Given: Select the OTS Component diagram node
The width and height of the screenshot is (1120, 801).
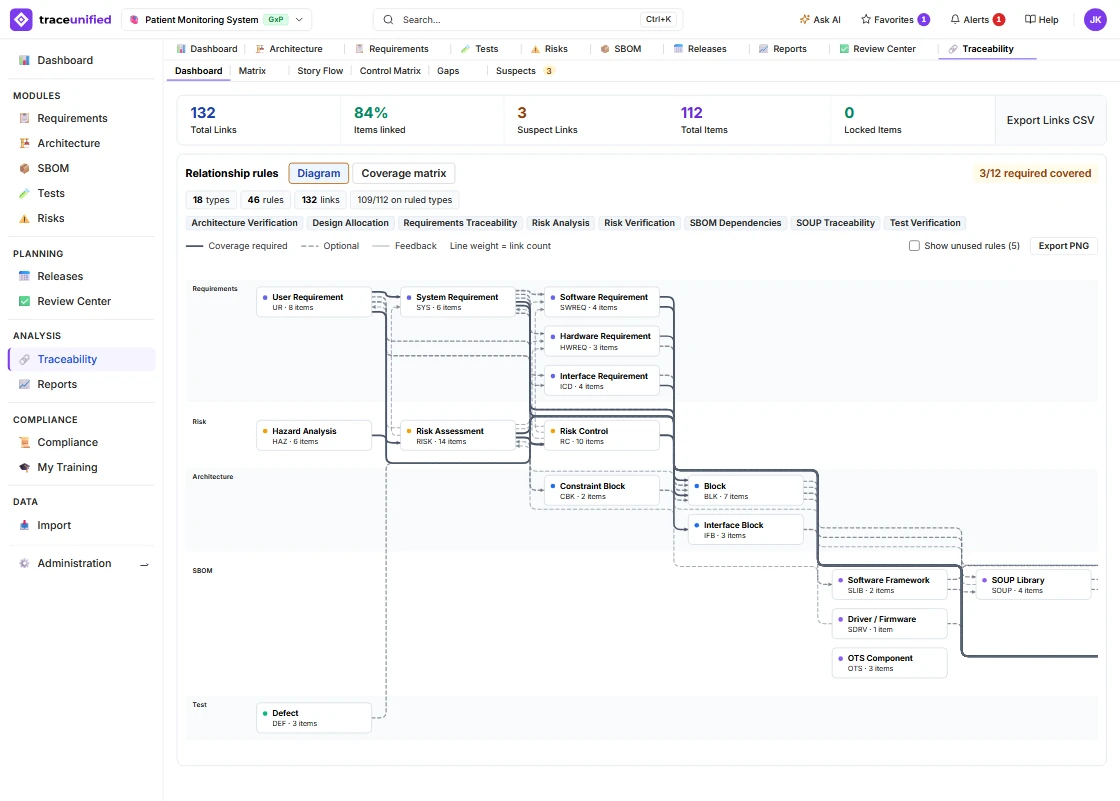Looking at the screenshot, I should (x=889, y=662).
